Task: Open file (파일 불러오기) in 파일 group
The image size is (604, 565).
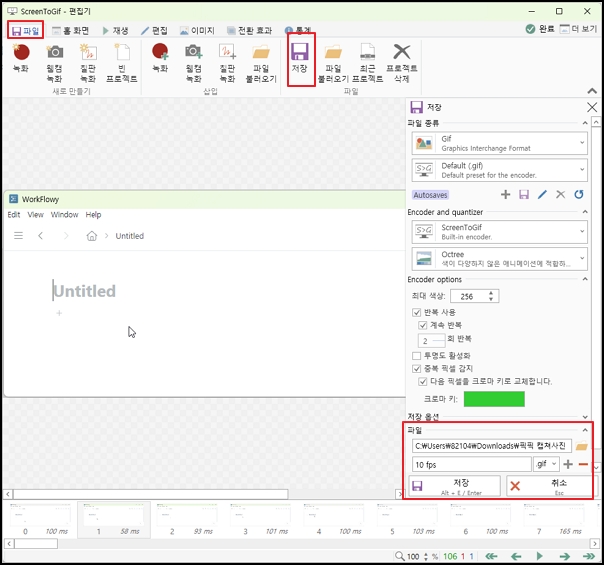Action: click(333, 63)
